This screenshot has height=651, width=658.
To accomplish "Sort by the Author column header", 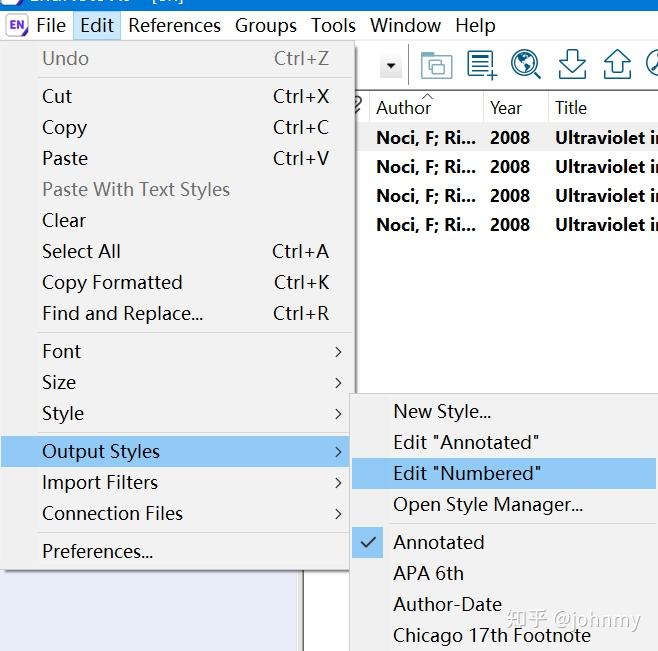I will coord(427,107).
